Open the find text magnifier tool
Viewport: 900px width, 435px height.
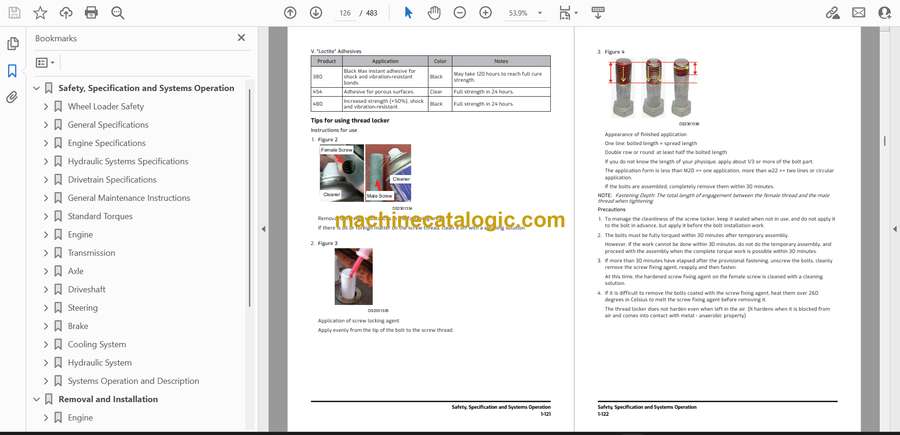[118, 13]
